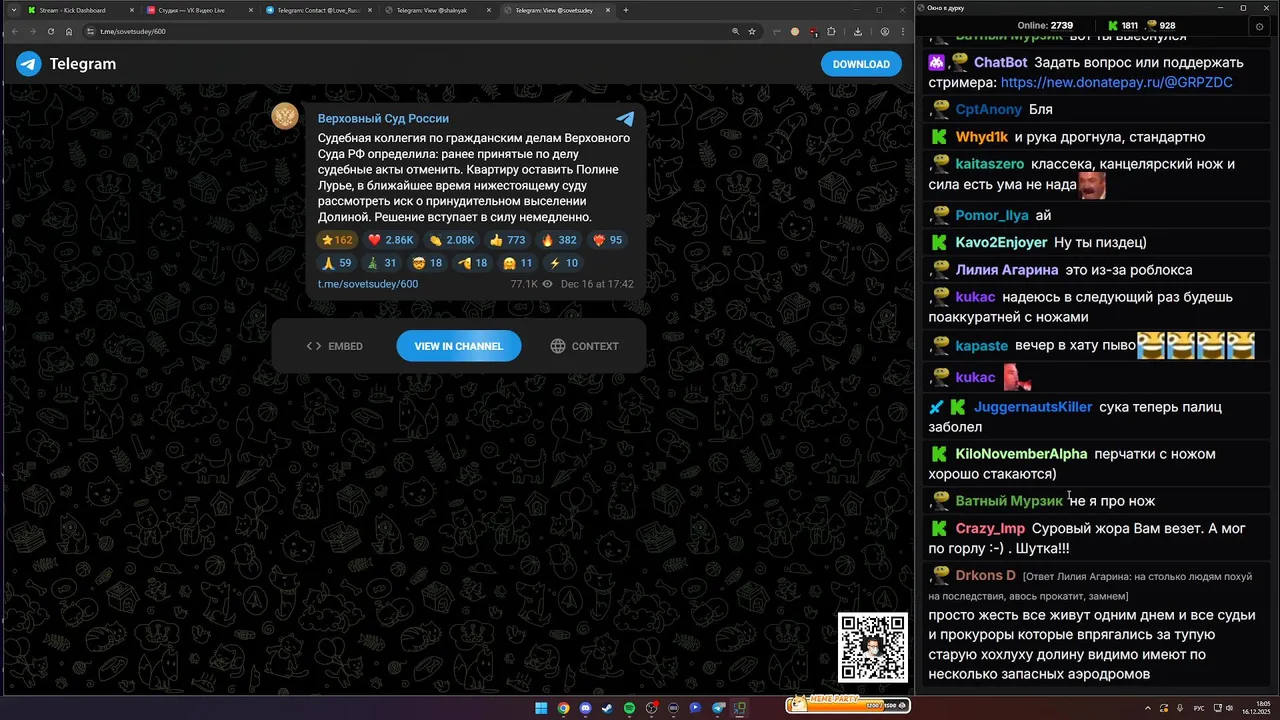1280x720 pixels.
Task: Click the burning heart reaction with 95
Action: point(608,240)
